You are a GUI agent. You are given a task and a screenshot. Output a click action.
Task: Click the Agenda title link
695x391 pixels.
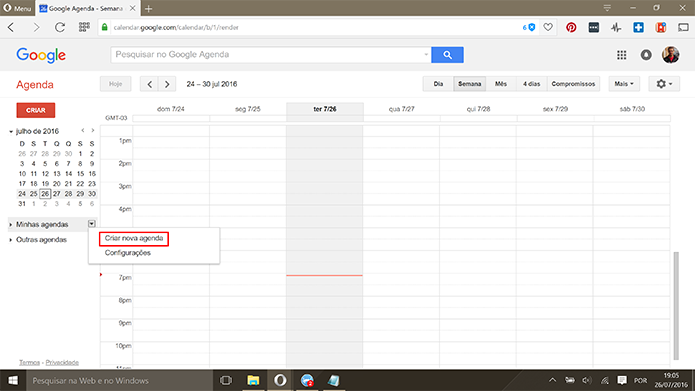coord(35,85)
